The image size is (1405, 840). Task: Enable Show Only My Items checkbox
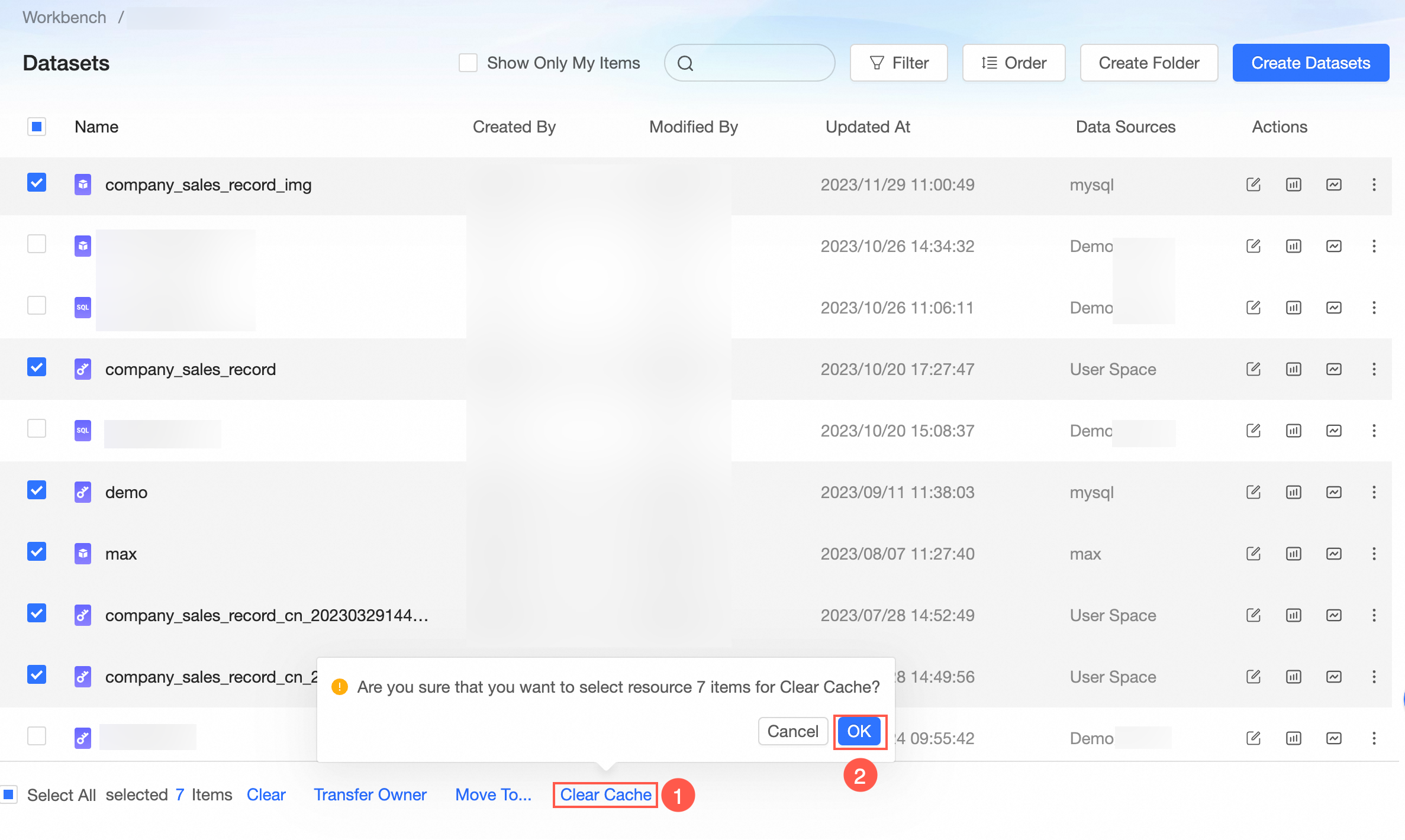[468, 63]
